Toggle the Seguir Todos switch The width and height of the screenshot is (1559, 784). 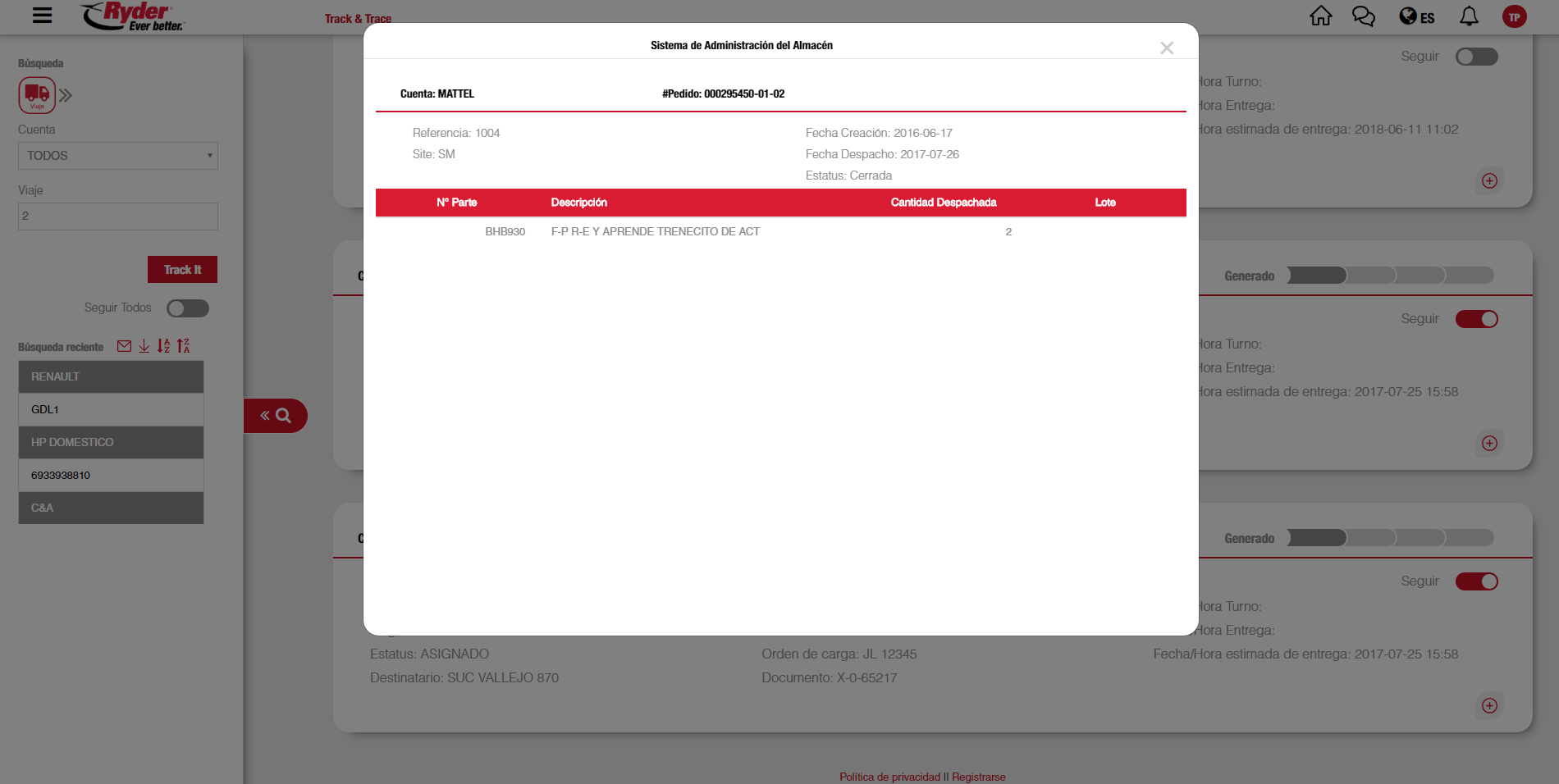coord(187,308)
